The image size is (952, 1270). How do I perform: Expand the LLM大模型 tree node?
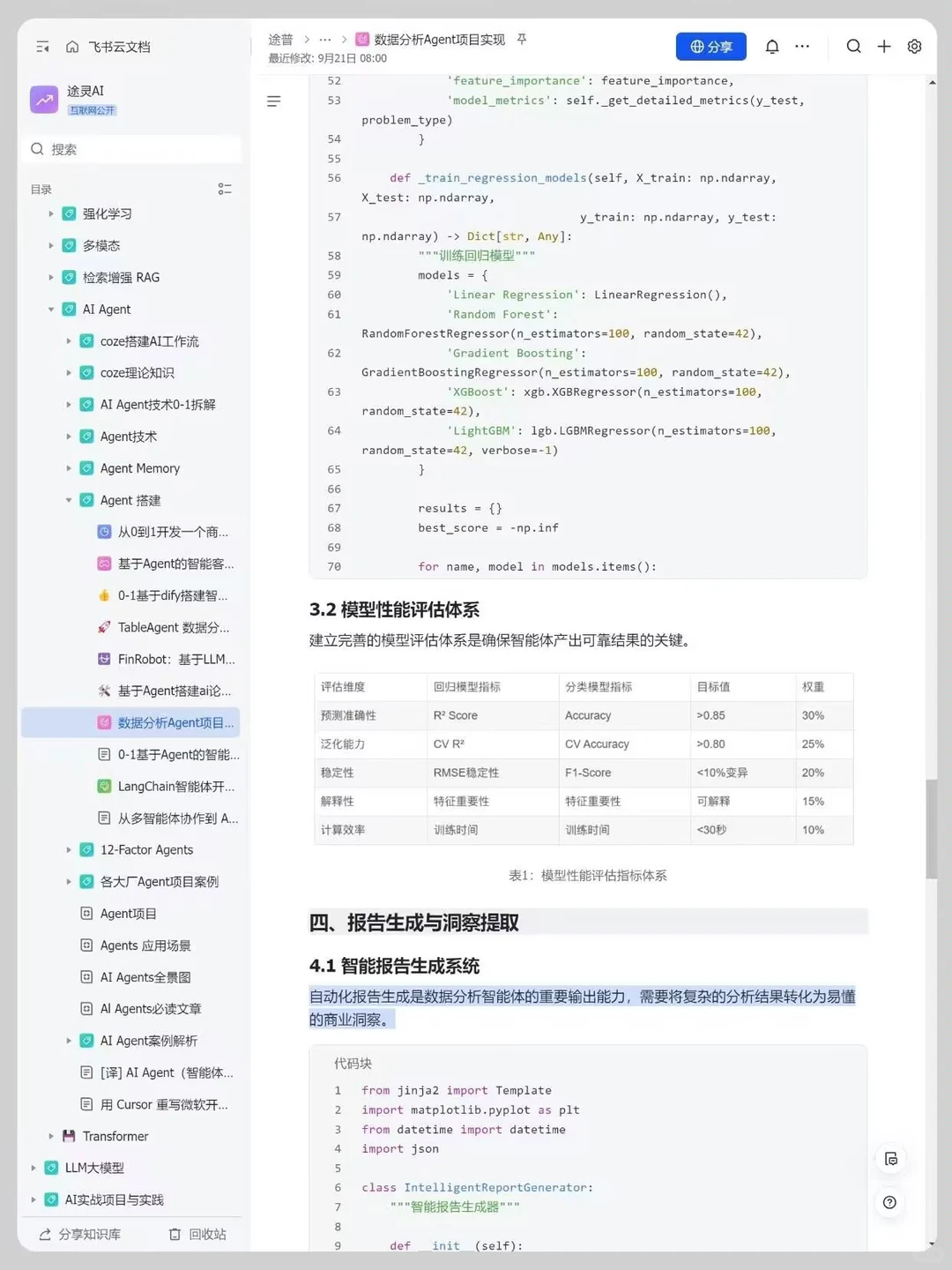33,1168
